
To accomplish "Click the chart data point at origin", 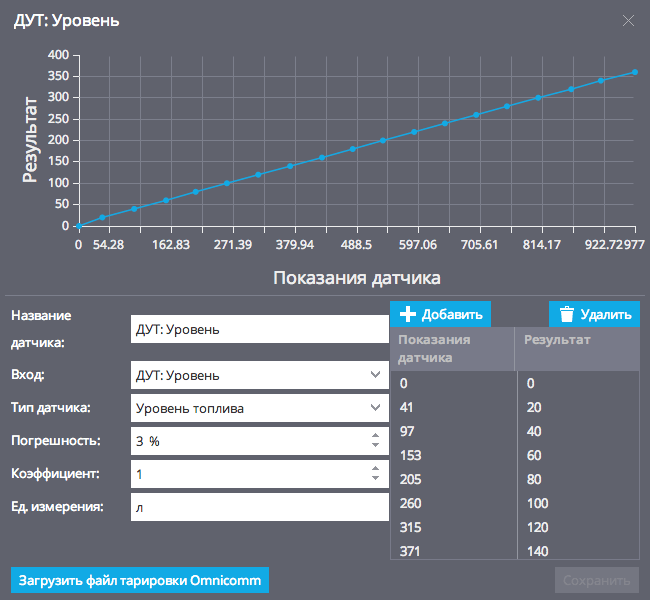I will click(79, 226).
